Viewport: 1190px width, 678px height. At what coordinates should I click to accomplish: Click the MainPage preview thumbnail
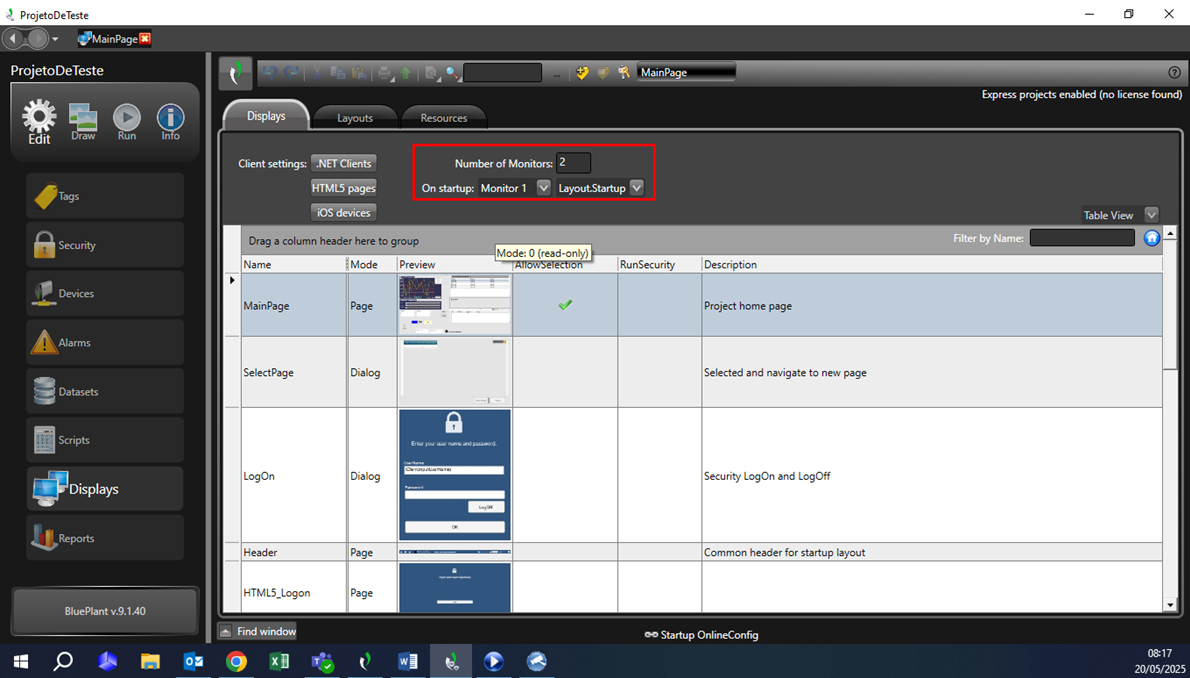[x=455, y=304]
